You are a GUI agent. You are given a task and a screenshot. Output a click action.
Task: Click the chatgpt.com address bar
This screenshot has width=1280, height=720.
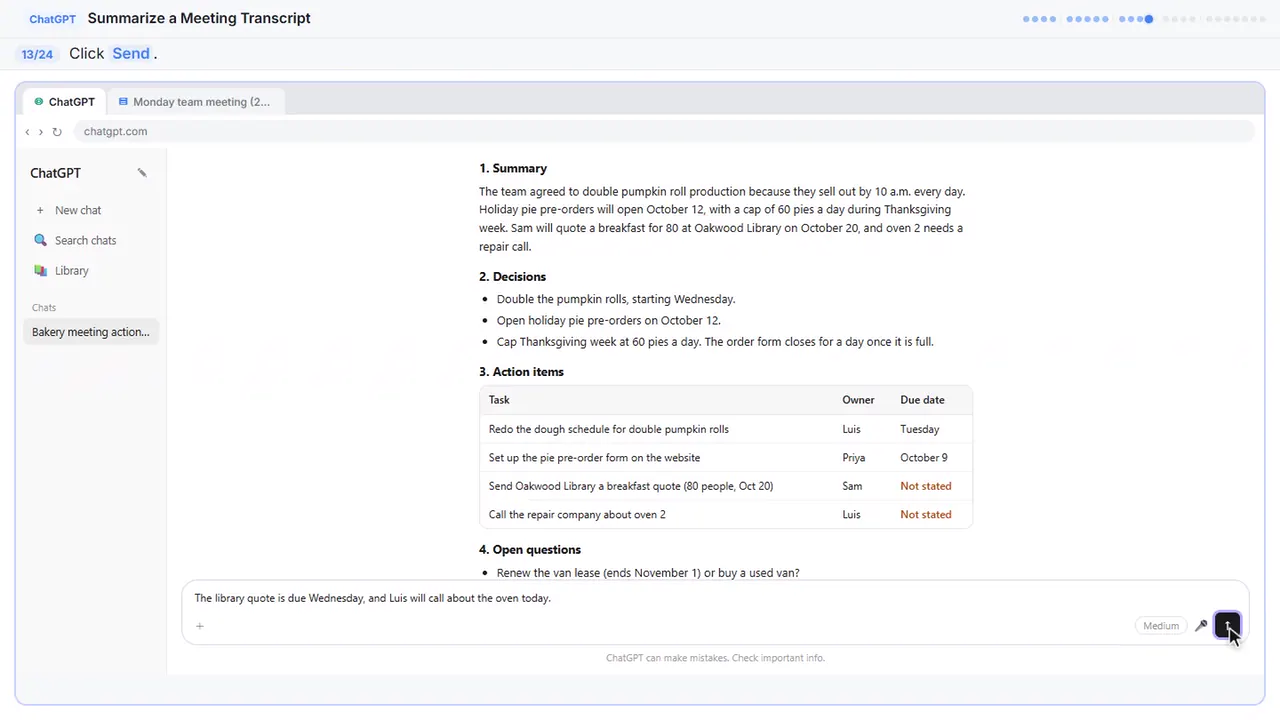[x=663, y=132]
